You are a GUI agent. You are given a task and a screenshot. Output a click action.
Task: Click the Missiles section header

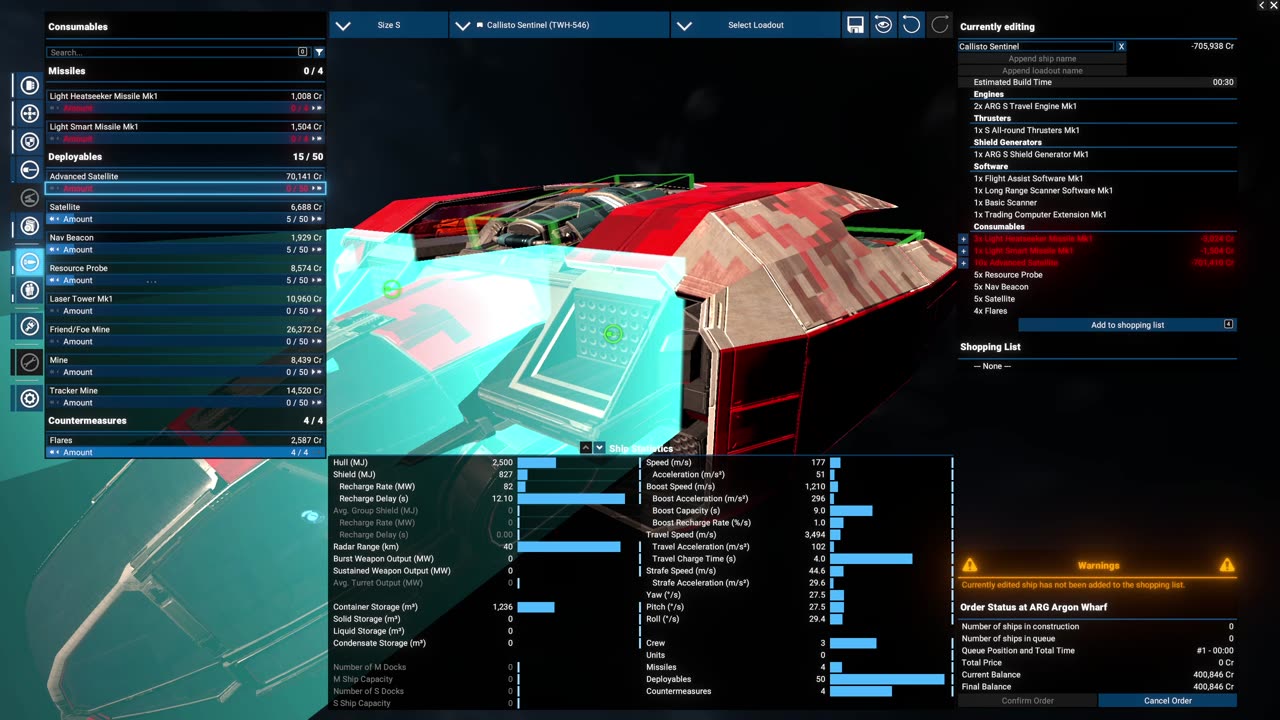(x=185, y=71)
